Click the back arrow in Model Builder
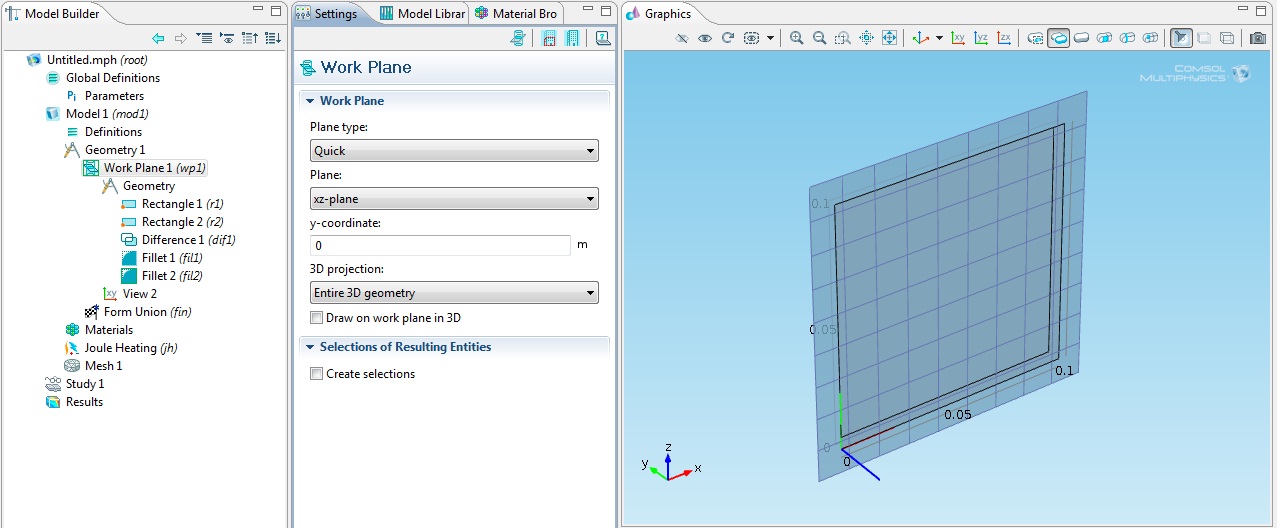Viewport: 1280px width, 528px height. click(158, 38)
